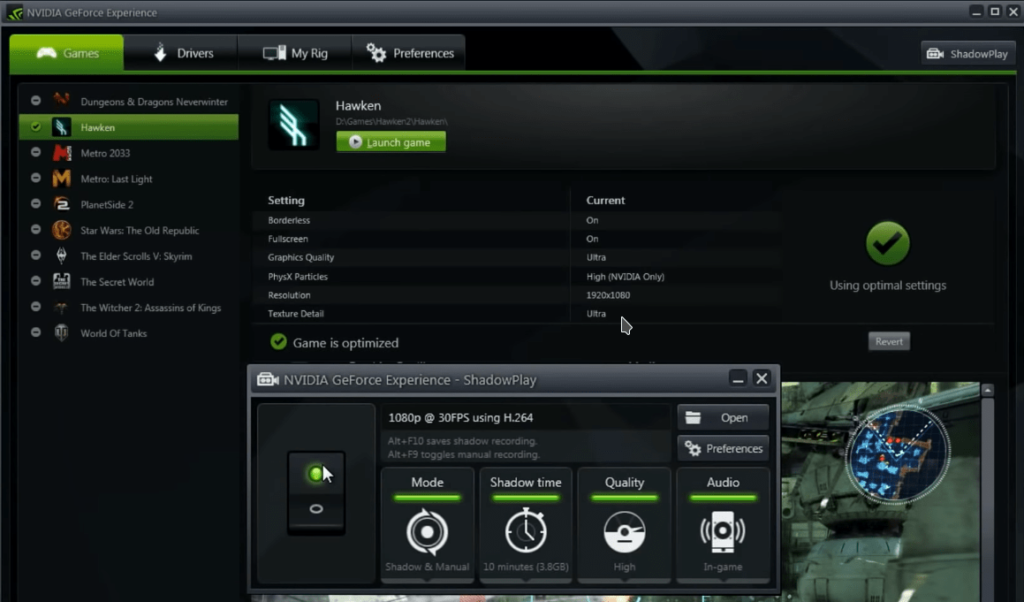This screenshot has height=602, width=1024.
Task: Open the Drivers tab
Action: click(182, 53)
